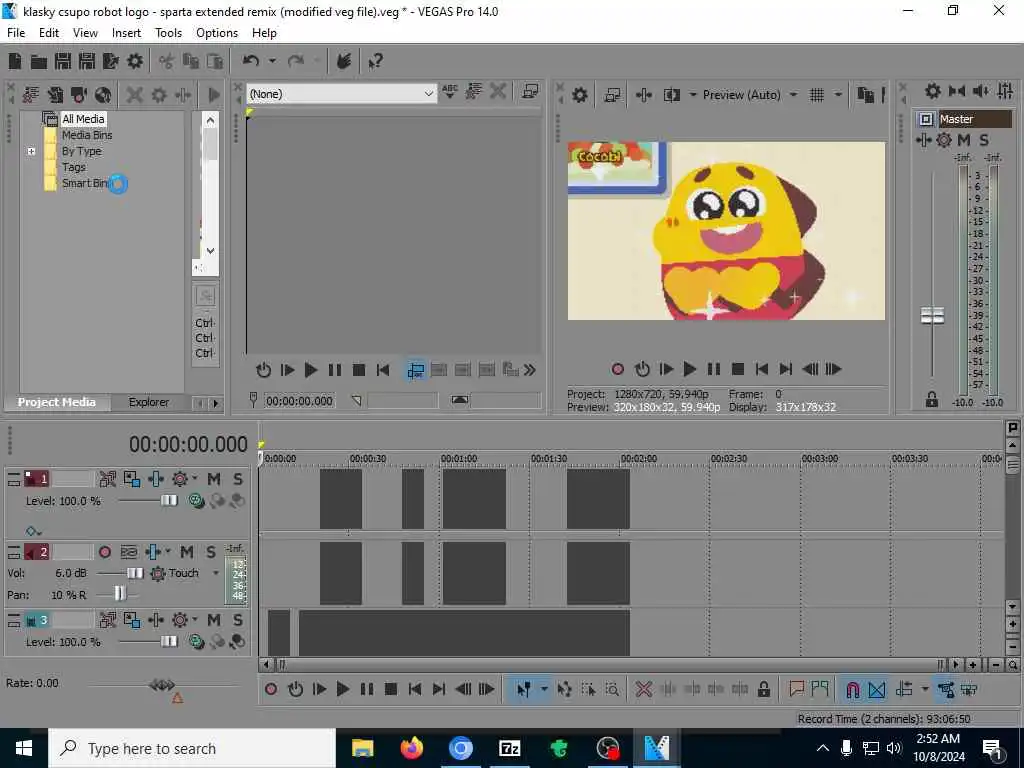Expand the By Type media bin
The width and height of the screenshot is (1024, 768).
31,152
